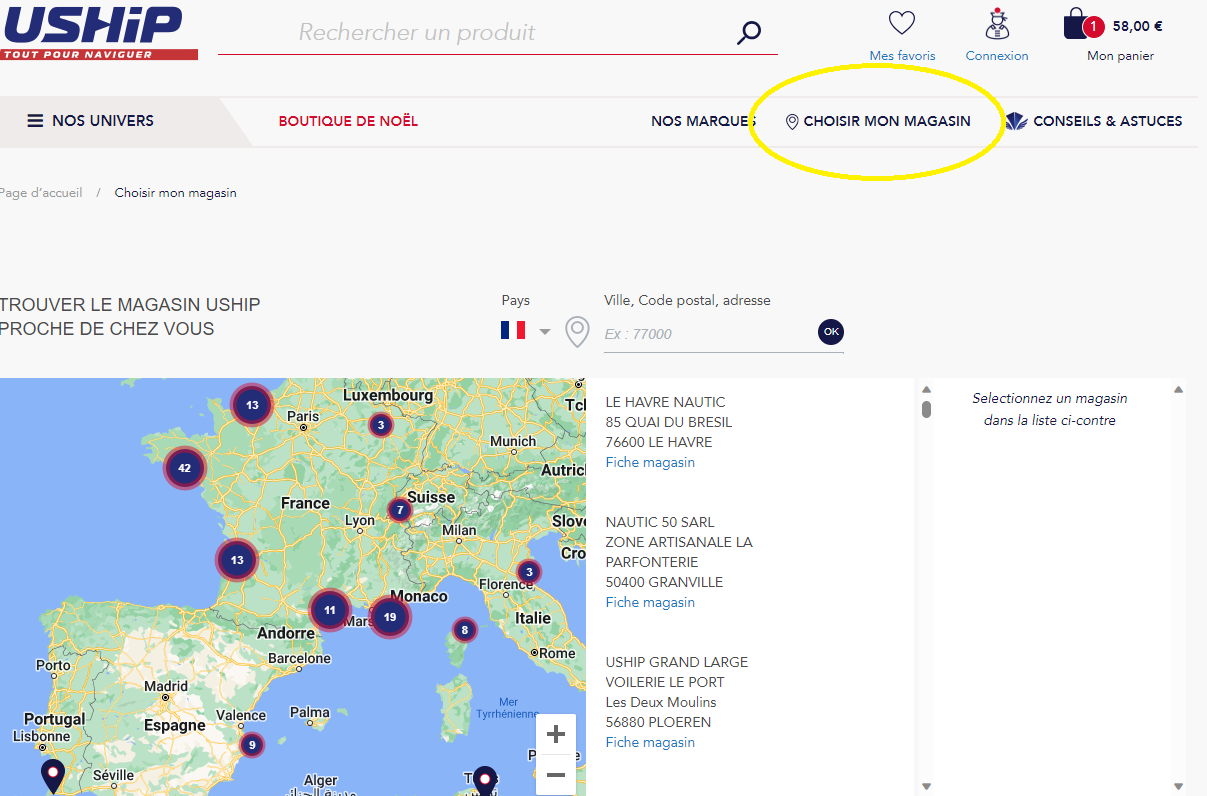Click the OK button
1207x796 pixels.
[831, 331]
